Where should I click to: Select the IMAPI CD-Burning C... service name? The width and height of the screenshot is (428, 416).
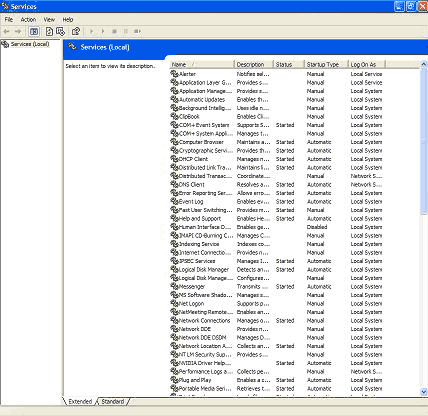(206, 235)
